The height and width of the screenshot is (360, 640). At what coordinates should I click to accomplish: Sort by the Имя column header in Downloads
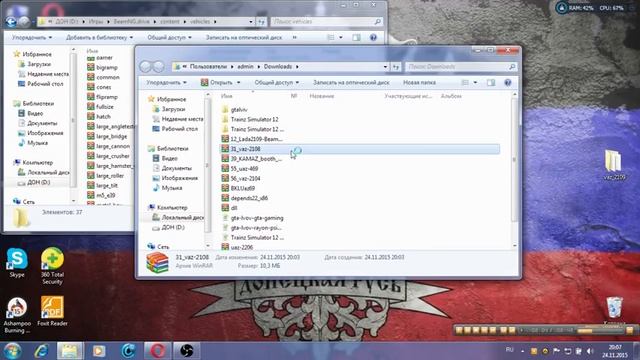(x=227, y=96)
